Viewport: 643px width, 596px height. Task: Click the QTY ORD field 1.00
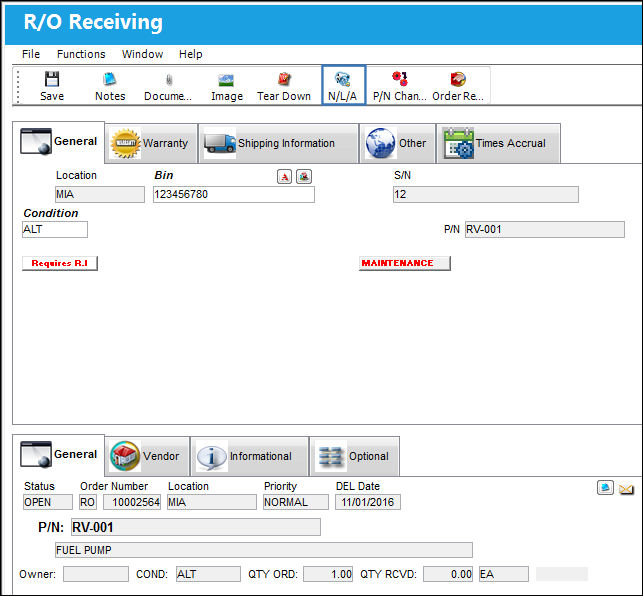click(328, 574)
